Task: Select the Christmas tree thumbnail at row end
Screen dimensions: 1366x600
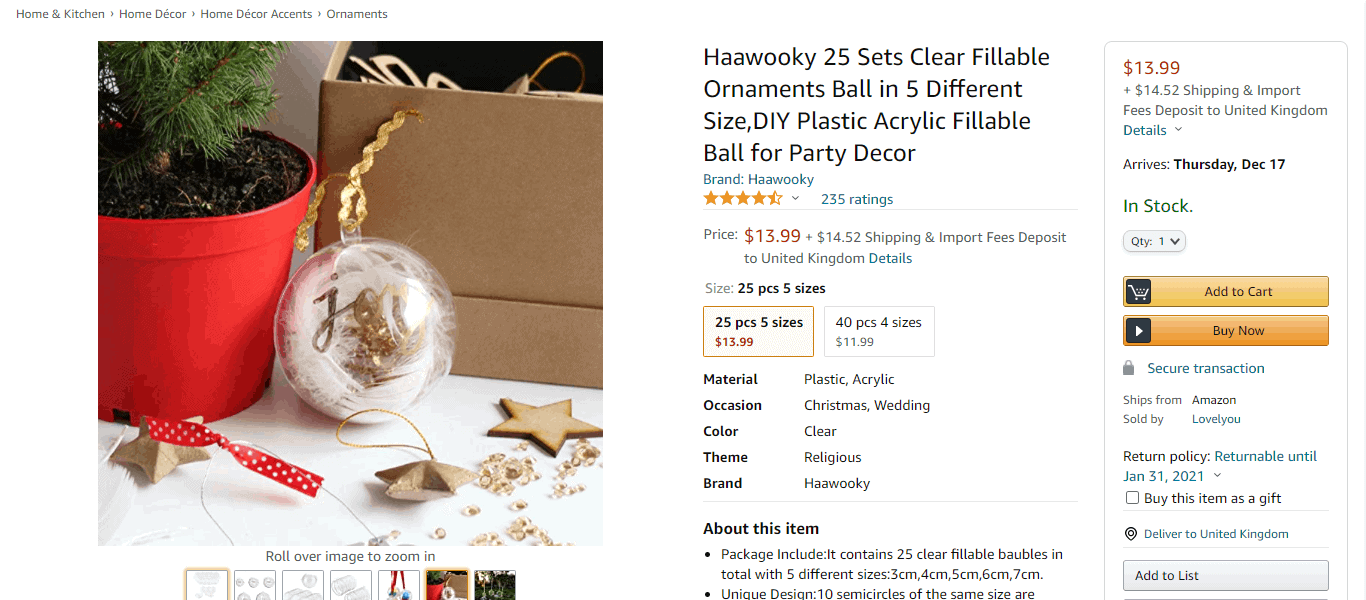Action: (x=495, y=585)
